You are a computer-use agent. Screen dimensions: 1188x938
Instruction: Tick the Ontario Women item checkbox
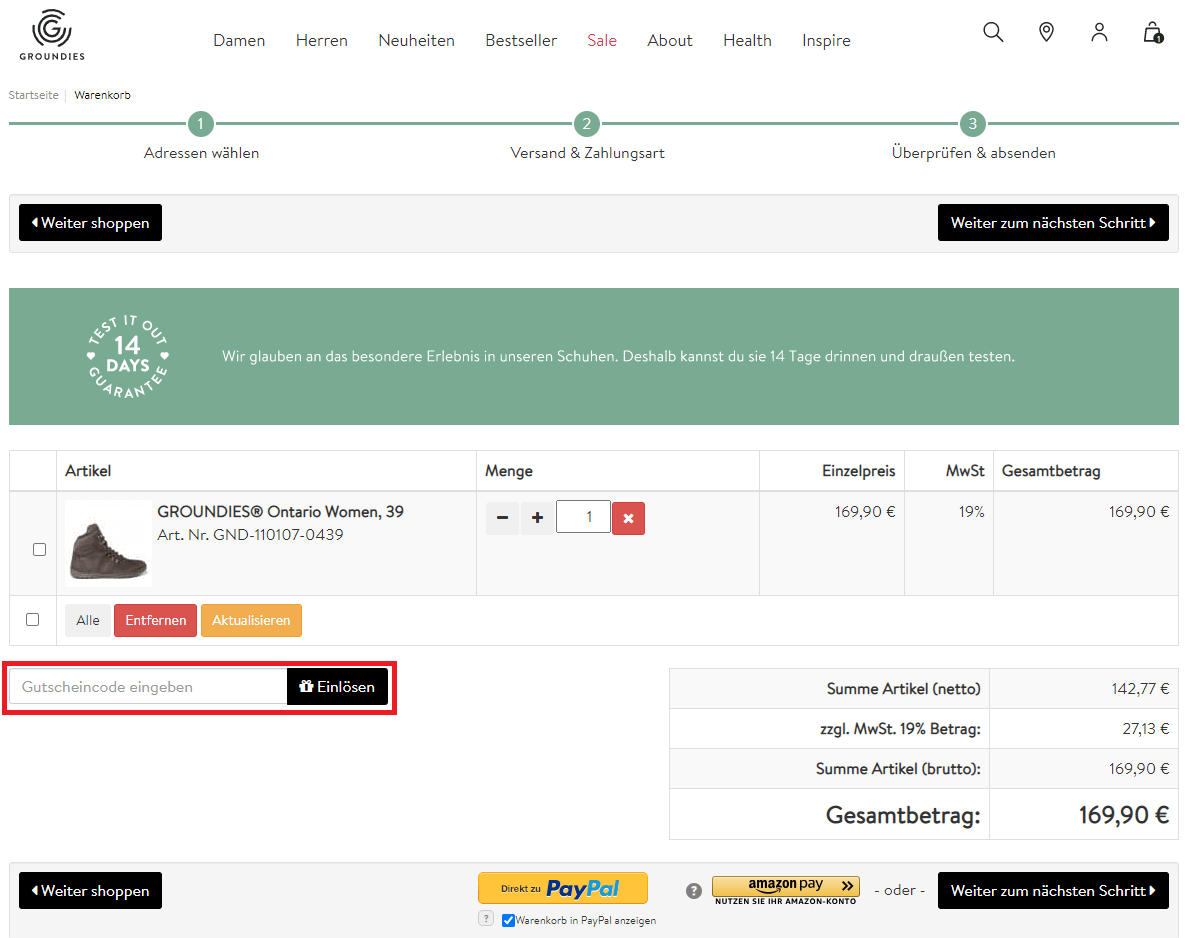(39, 549)
